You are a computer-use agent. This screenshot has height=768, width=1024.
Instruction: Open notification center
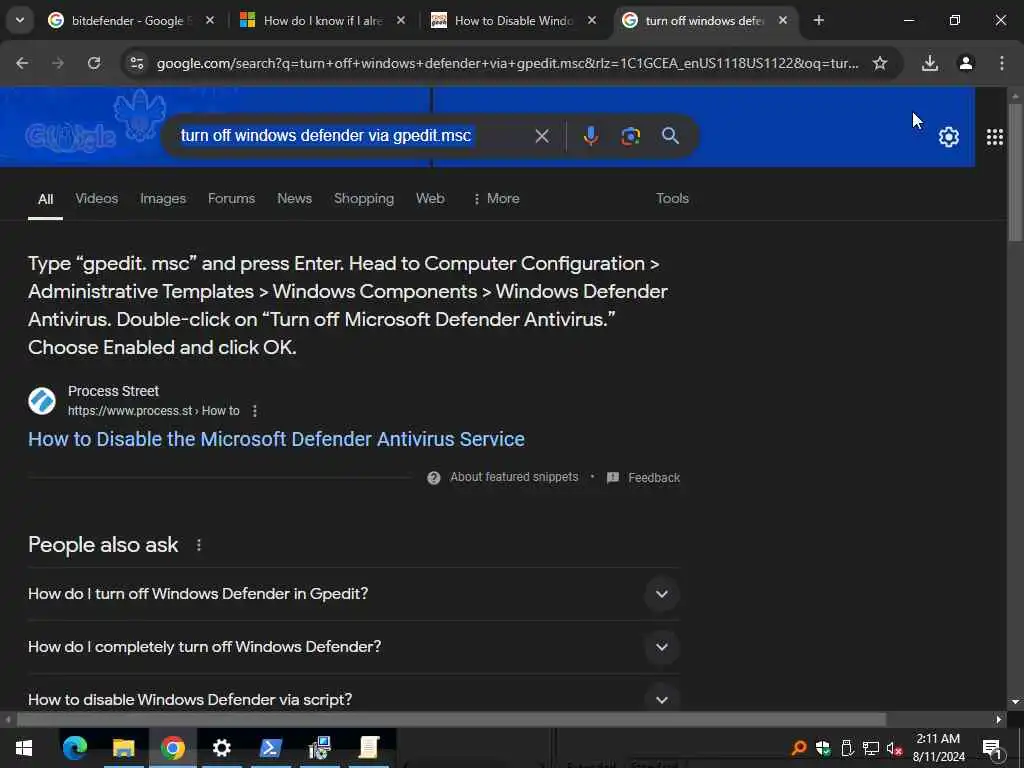(x=992, y=748)
